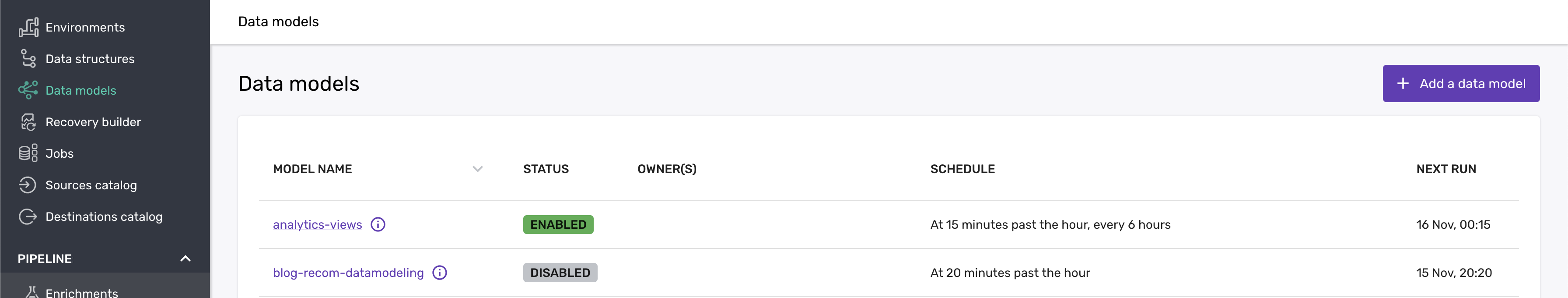Viewport: 1568px width, 298px height.
Task: Open the analytics-views model link
Action: [317, 225]
